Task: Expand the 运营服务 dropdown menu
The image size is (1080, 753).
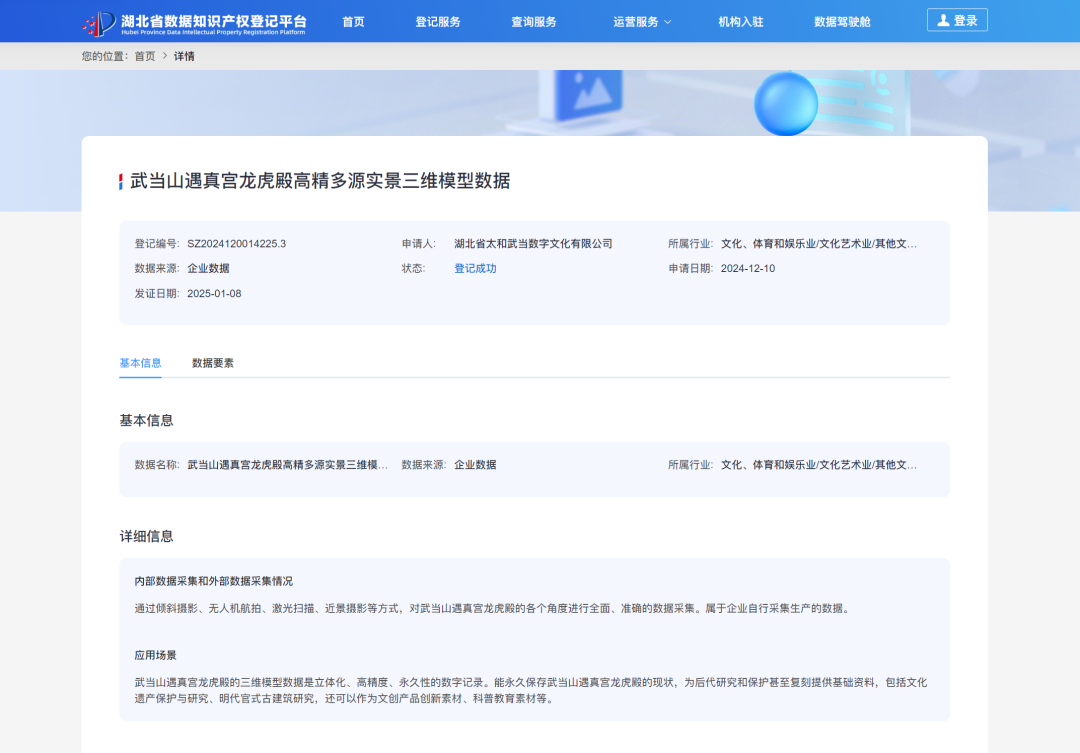Action: [634, 20]
